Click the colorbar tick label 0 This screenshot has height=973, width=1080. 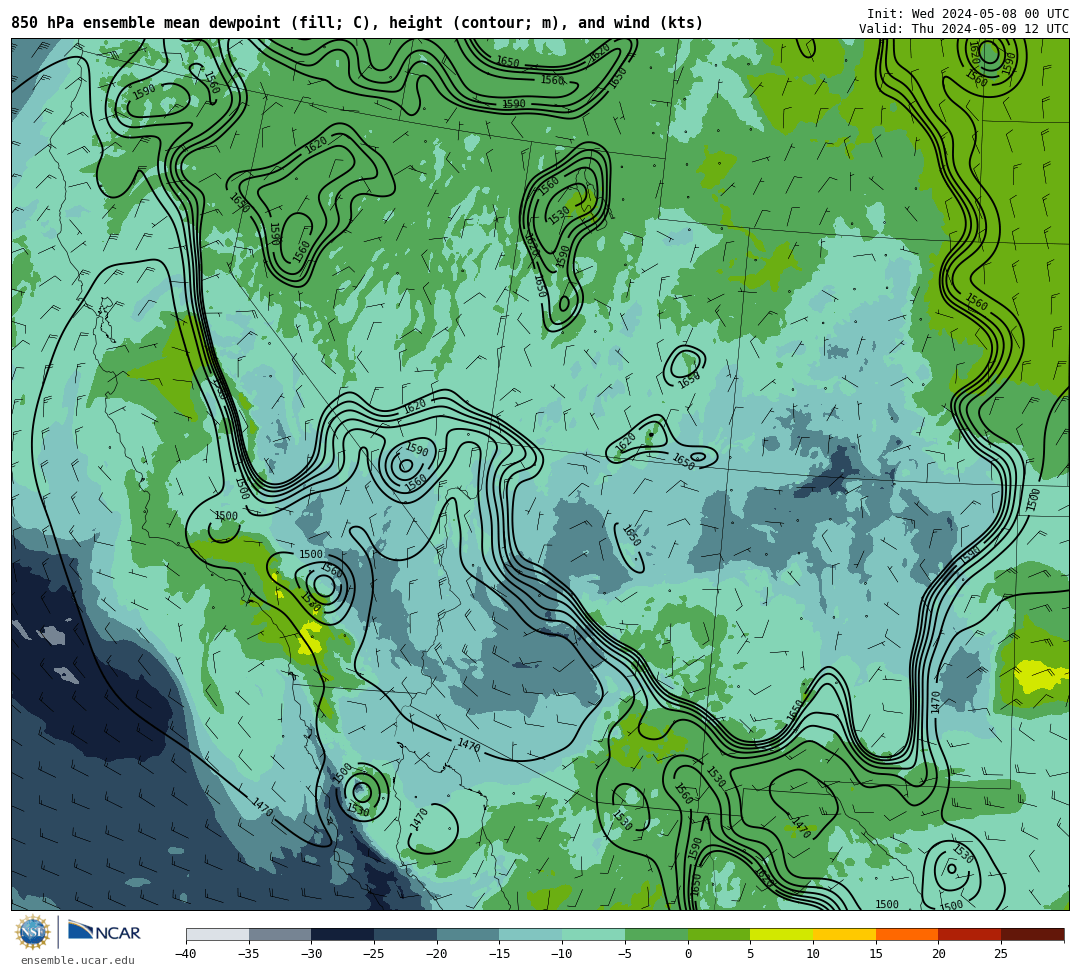coord(688,954)
